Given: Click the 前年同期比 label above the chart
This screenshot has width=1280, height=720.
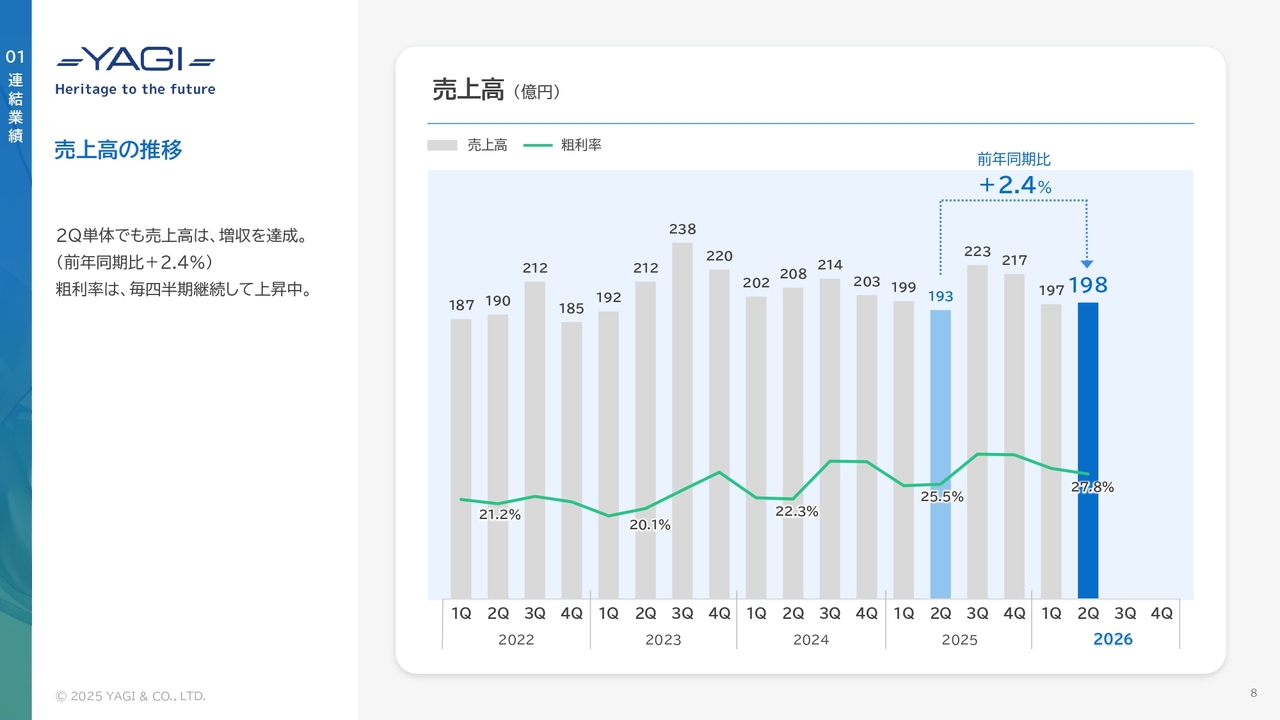Looking at the screenshot, I should pos(1014,159).
